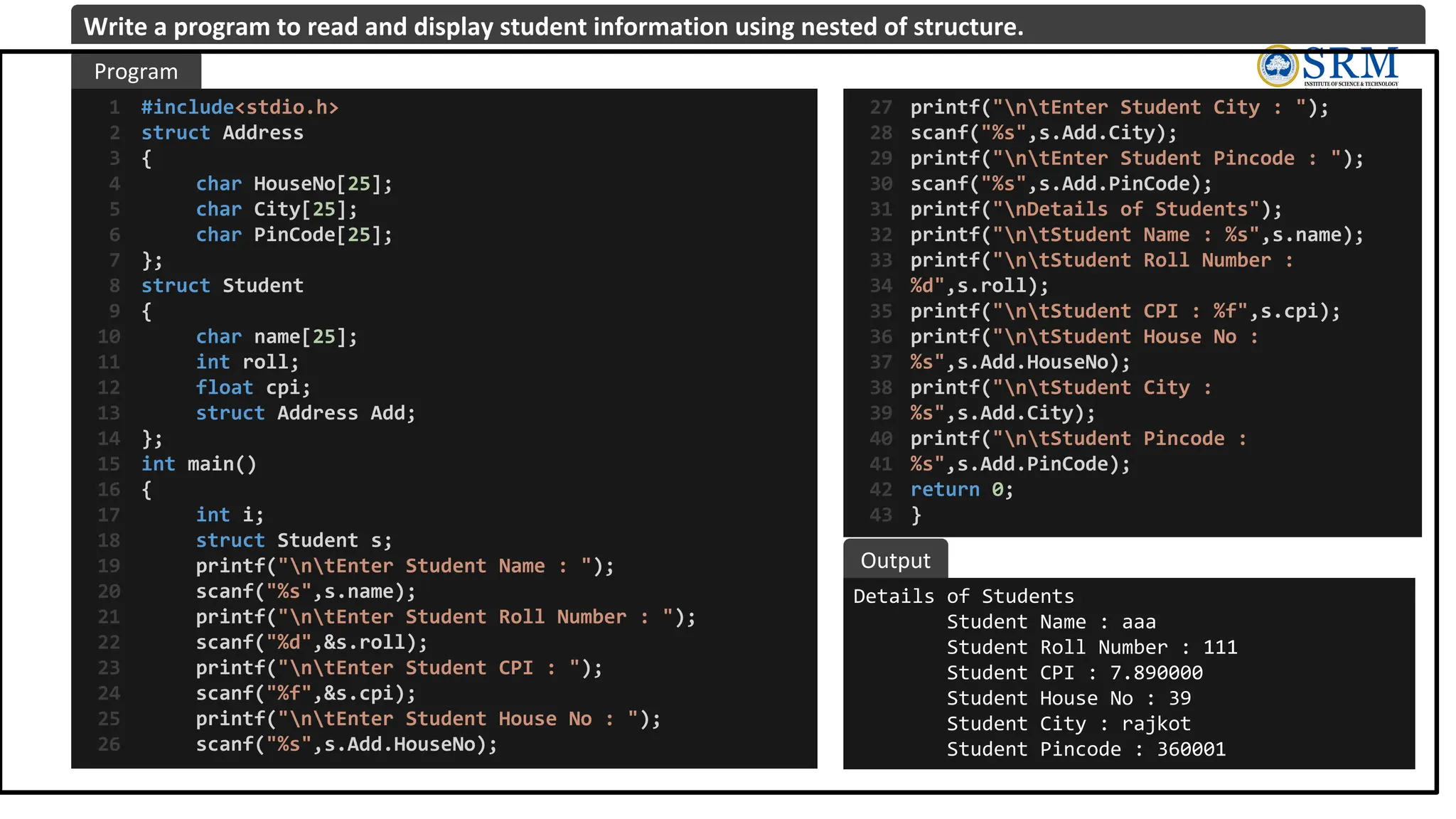
Task: Click the struct Student s declaration
Action: (294, 540)
